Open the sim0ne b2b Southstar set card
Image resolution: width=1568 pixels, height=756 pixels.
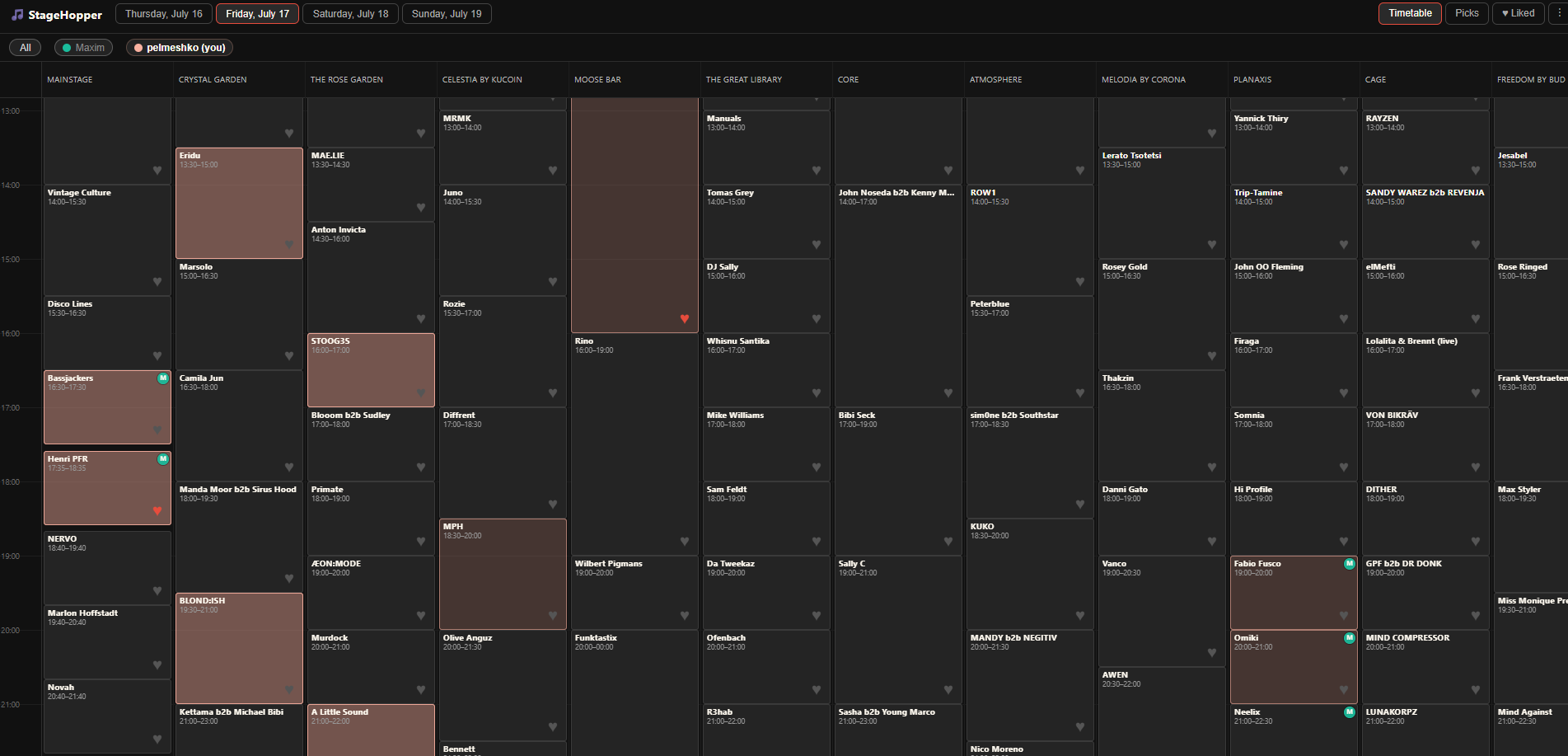coord(1030,463)
